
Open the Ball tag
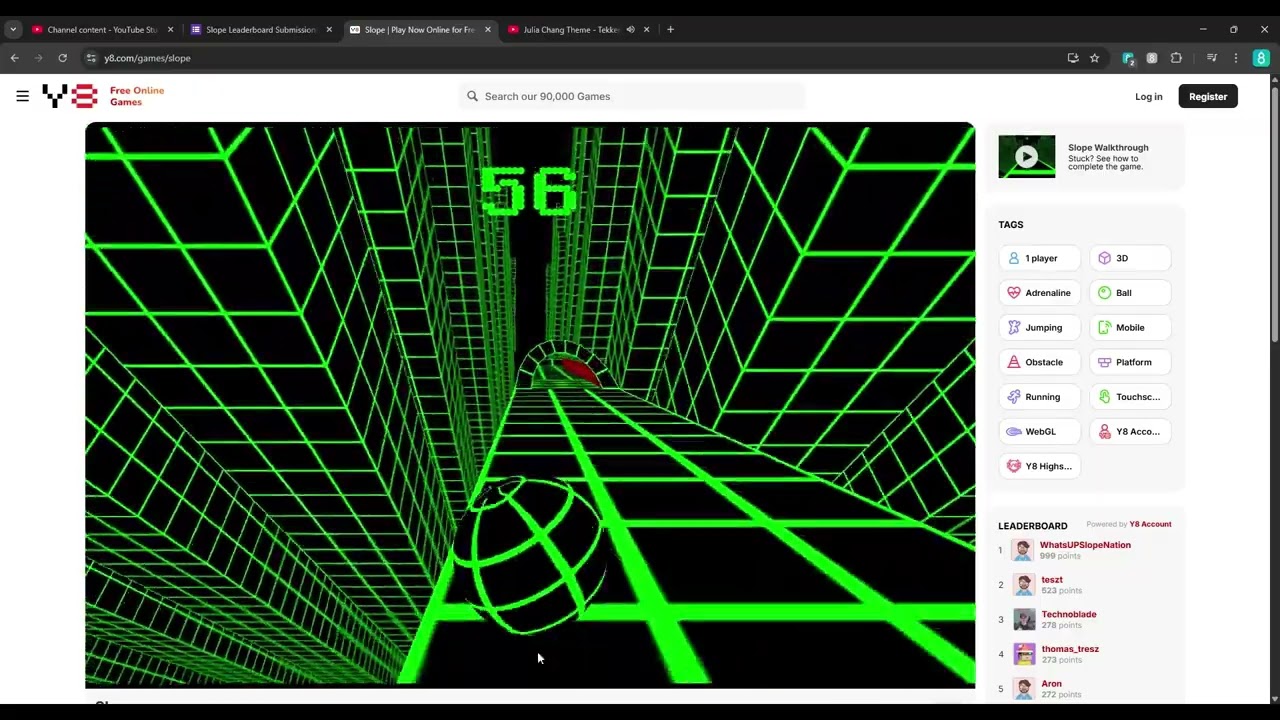click(x=1130, y=293)
